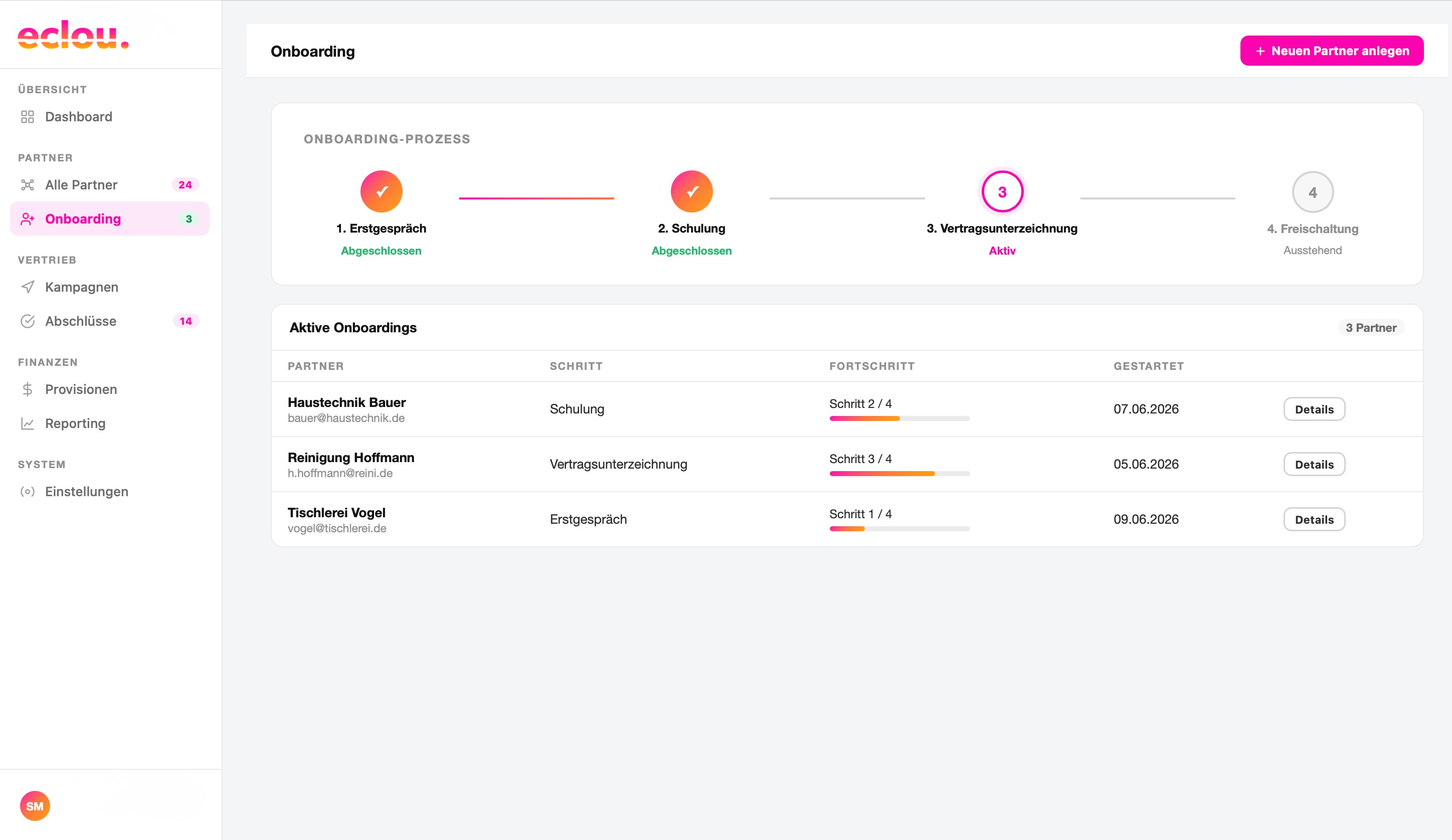Open Abschlüsse section
Image resolution: width=1452 pixels, height=840 pixels.
(109, 321)
